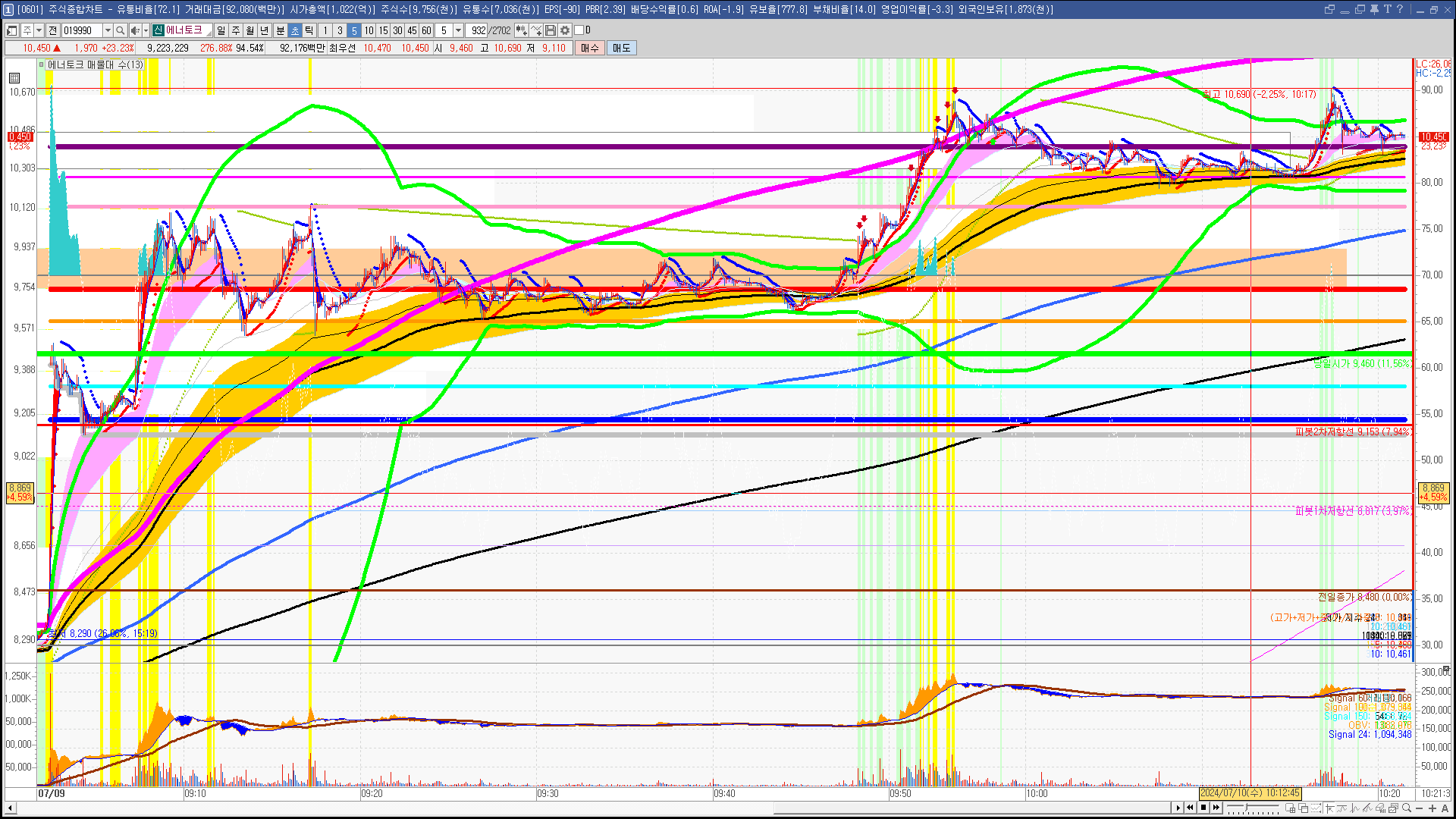This screenshot has width=1456, height=819.
Task: Click the red 매수 buy button
Action: 590,48
